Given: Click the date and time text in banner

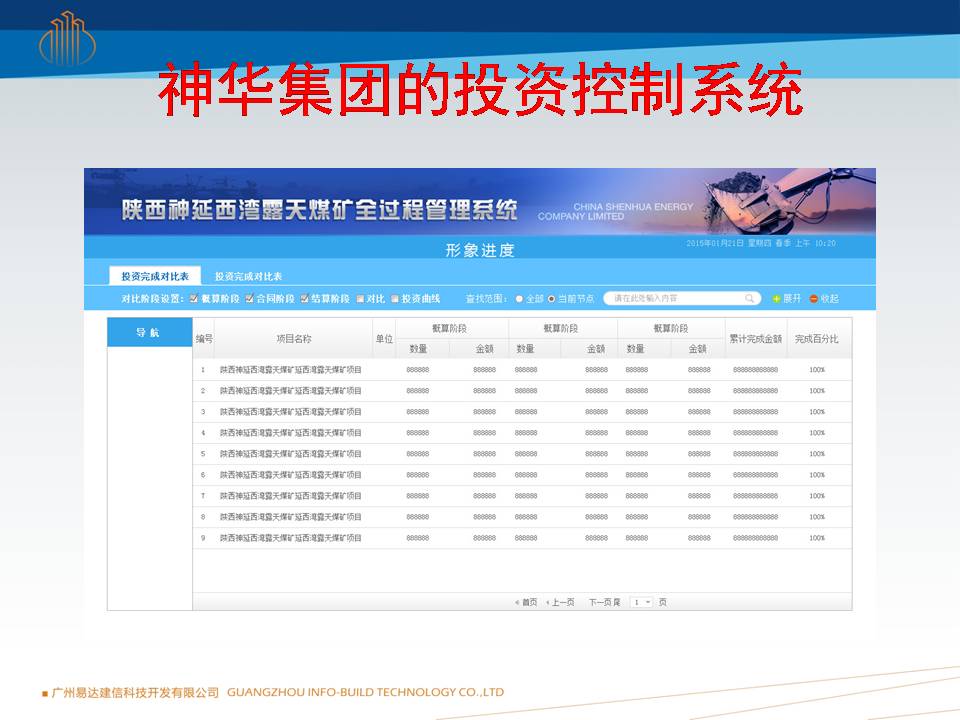Looking at the screenshot, I should 761,243.
